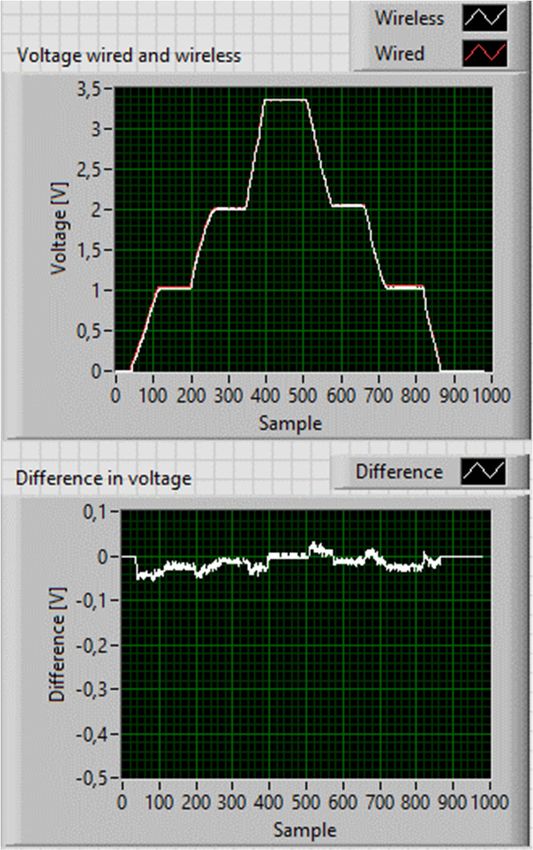Click the 1000 end value on the upper Sample axis
This screenshot has height=850, width=533.
pos(491,395)
